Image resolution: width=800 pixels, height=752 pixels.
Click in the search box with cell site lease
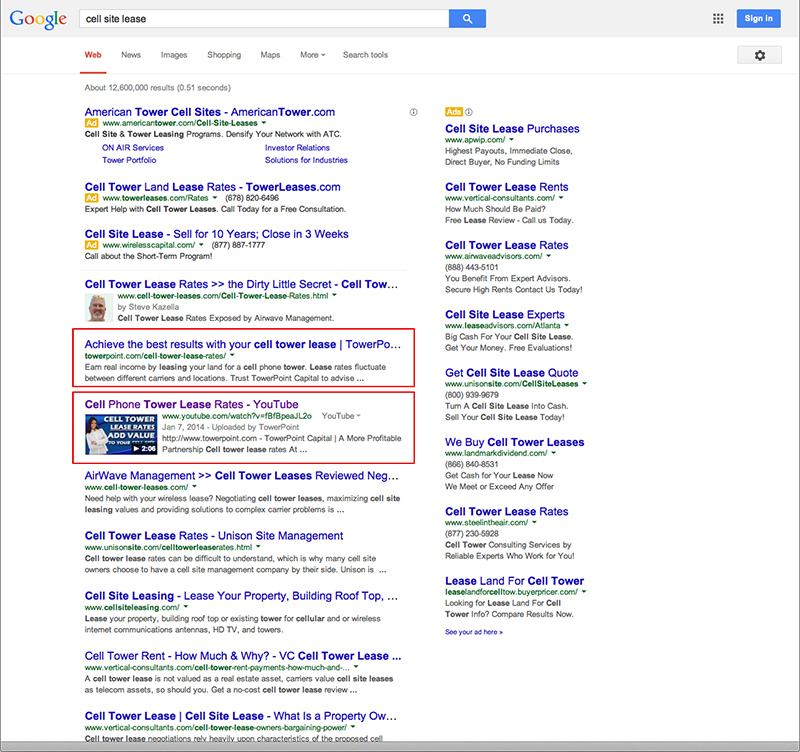click(264, 19)
